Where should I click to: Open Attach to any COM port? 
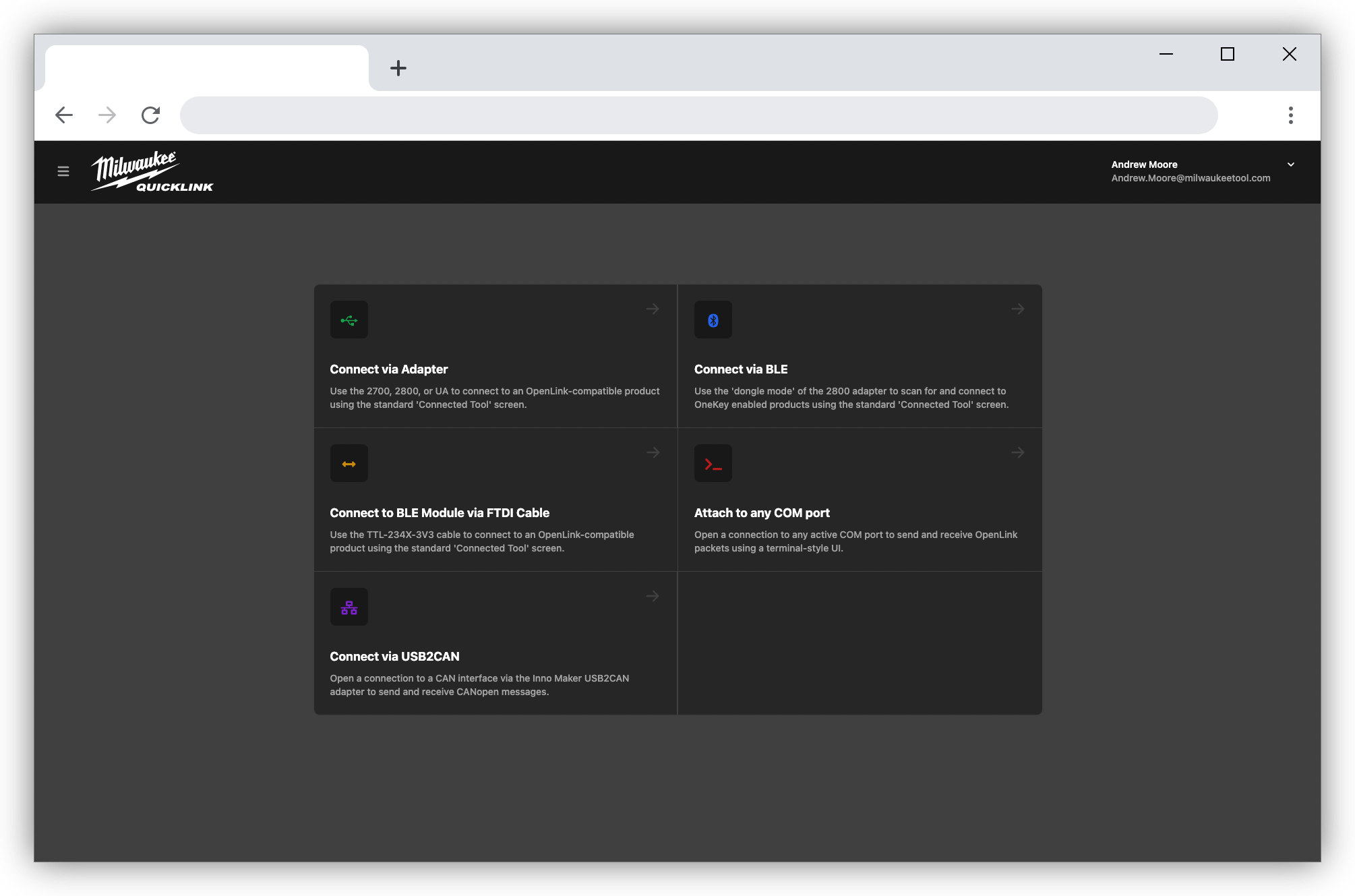860,500
